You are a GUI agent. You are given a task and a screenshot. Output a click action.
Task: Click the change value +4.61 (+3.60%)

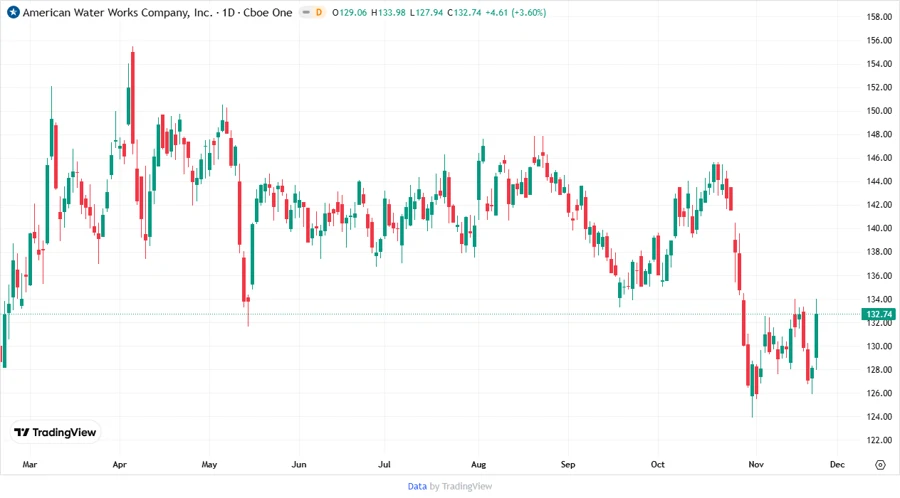pyautogui.click(x=515, y=12)
